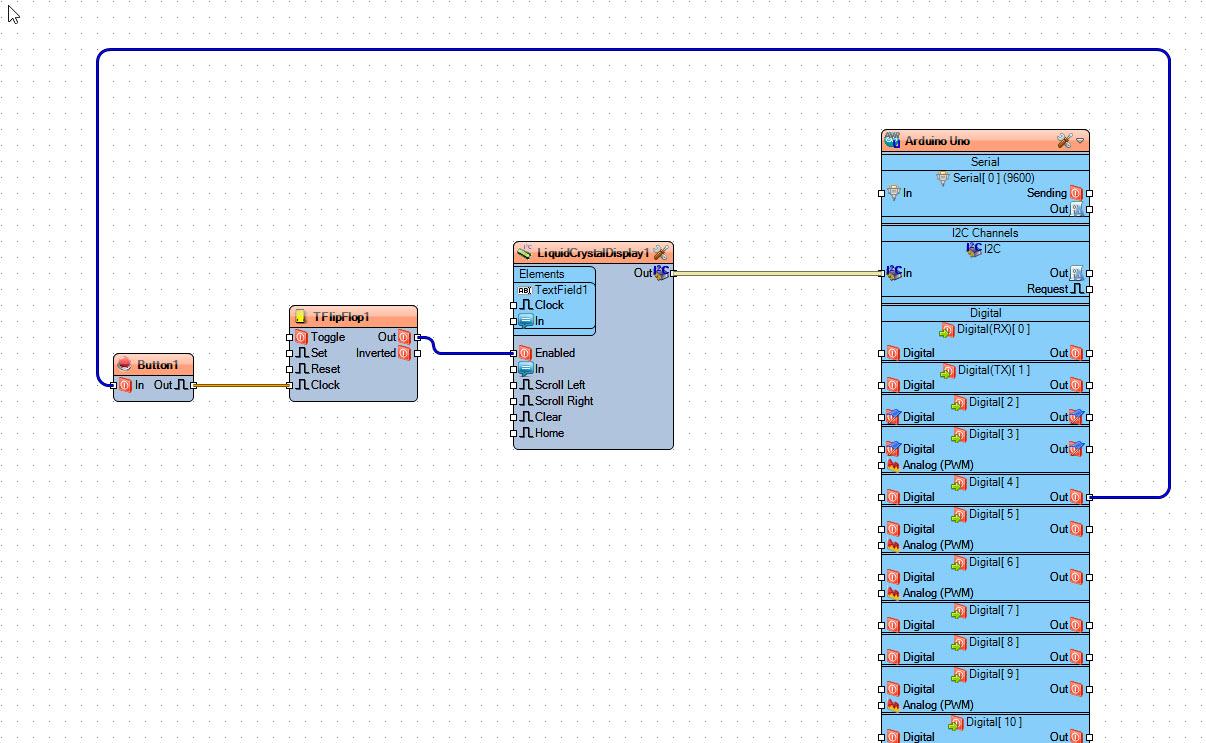This screenshot has height=743, width=1206.
Task: Click the Digital[3] channel icon
Action: tap(960, 435)
